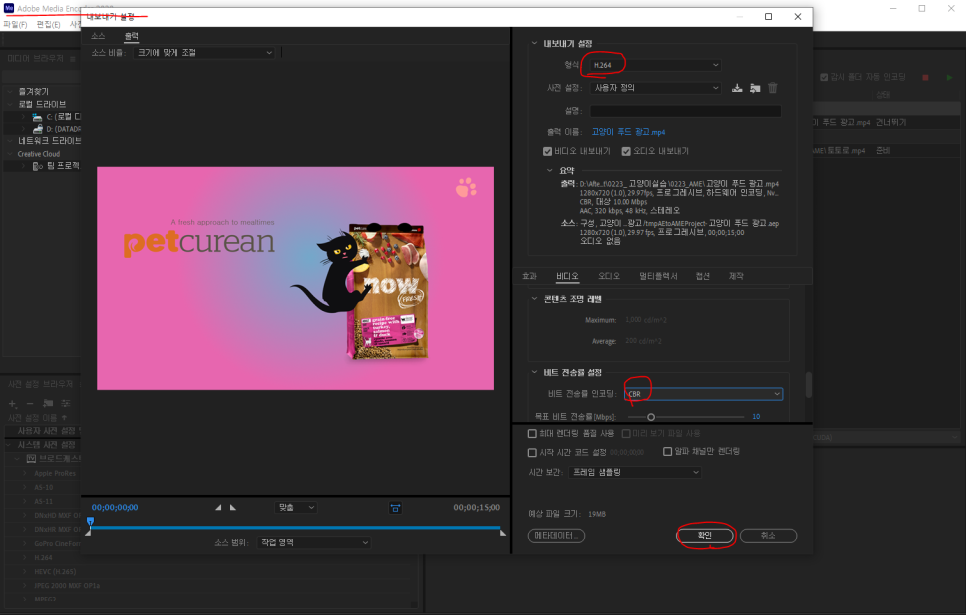Click the set out point triangle icon

tap(233, 507)
